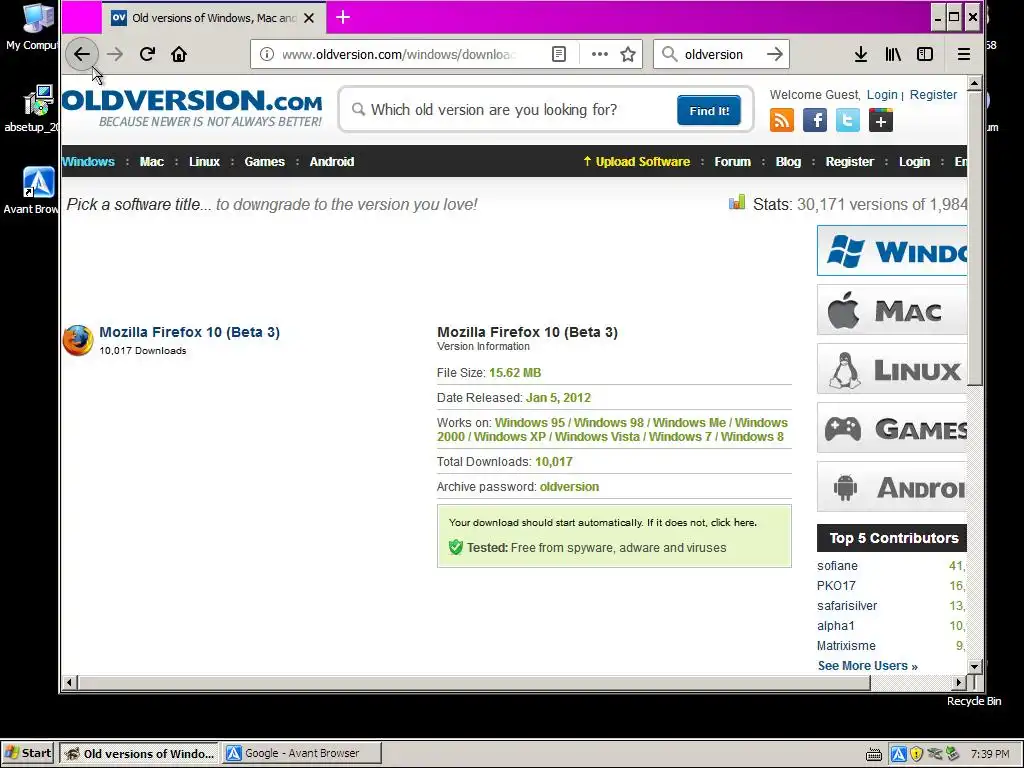Toggle the sidebar view icon
1024x768 pixels.
click(925, 54)
